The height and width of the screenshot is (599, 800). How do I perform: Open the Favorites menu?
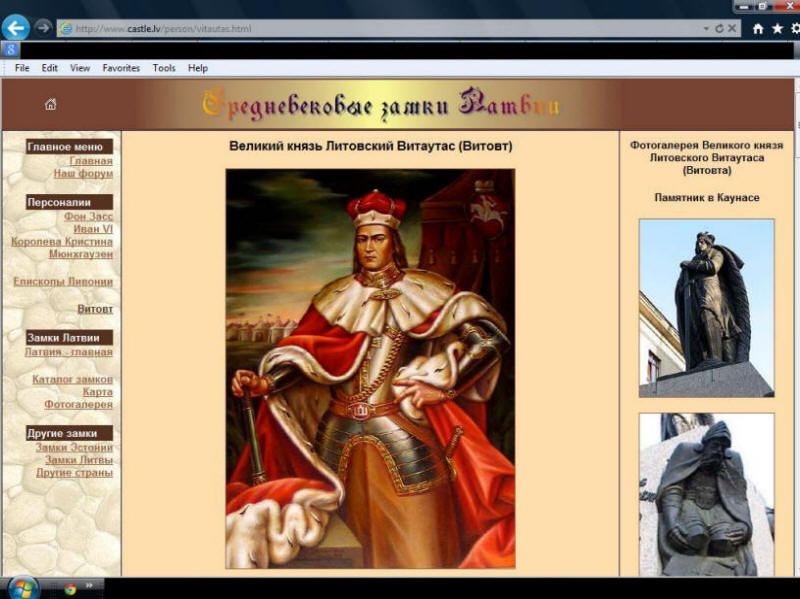coord(121,68)
